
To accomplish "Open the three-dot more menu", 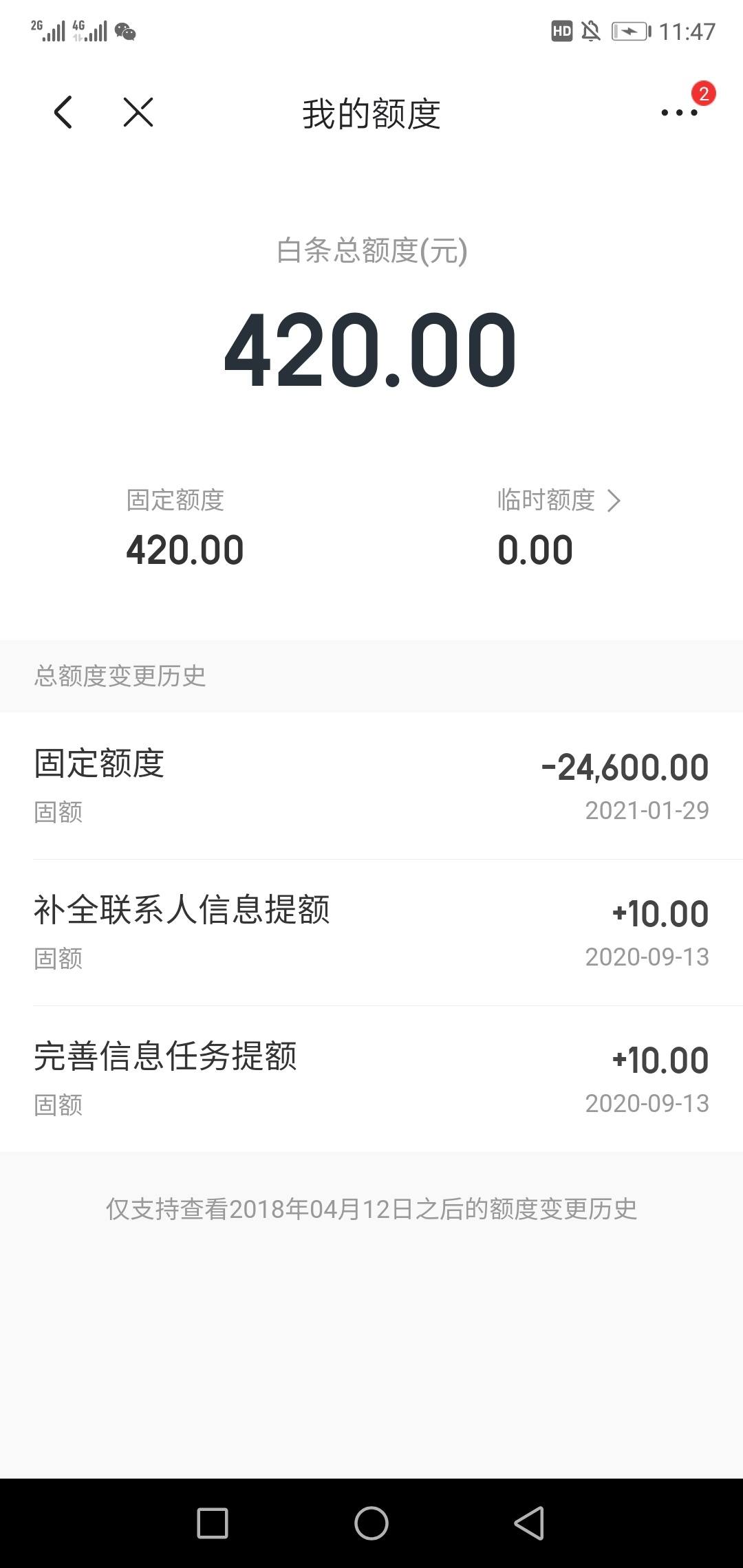I will click(679, 113).
